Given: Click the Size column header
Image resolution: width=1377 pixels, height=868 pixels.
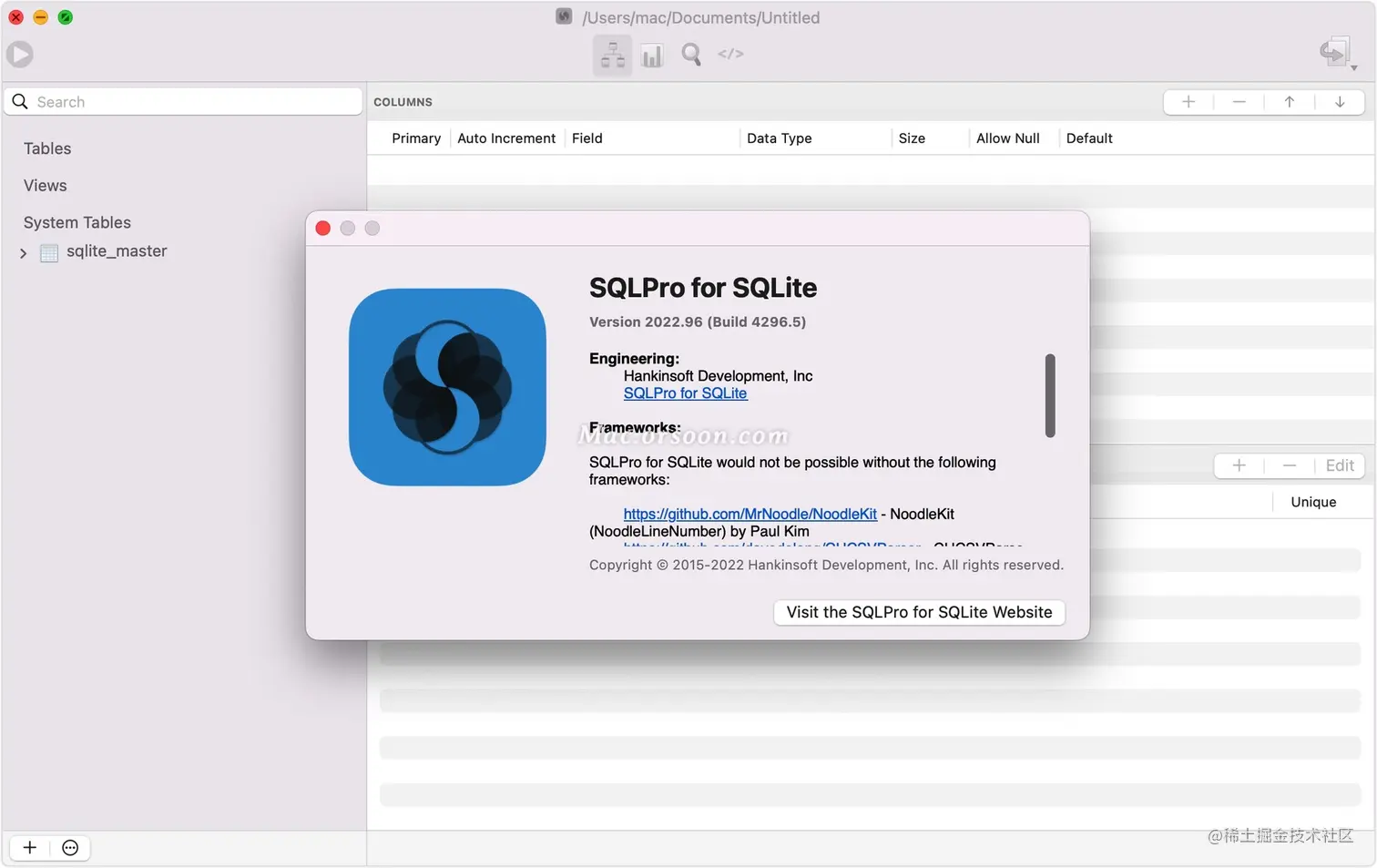Looking at the screenshot, I should point(912,138).
